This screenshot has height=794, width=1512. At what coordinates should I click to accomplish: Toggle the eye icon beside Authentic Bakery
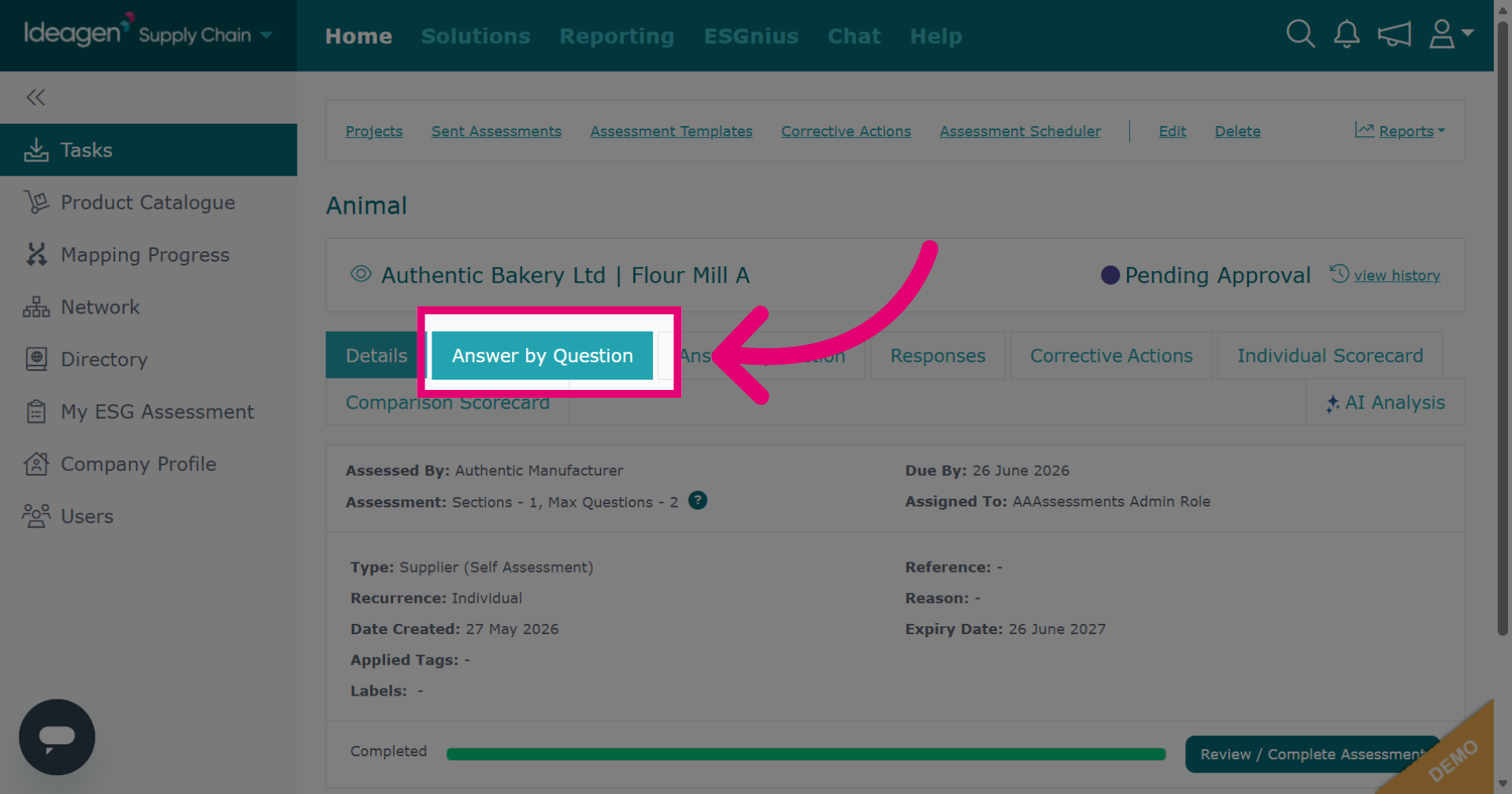coord(361,274)
